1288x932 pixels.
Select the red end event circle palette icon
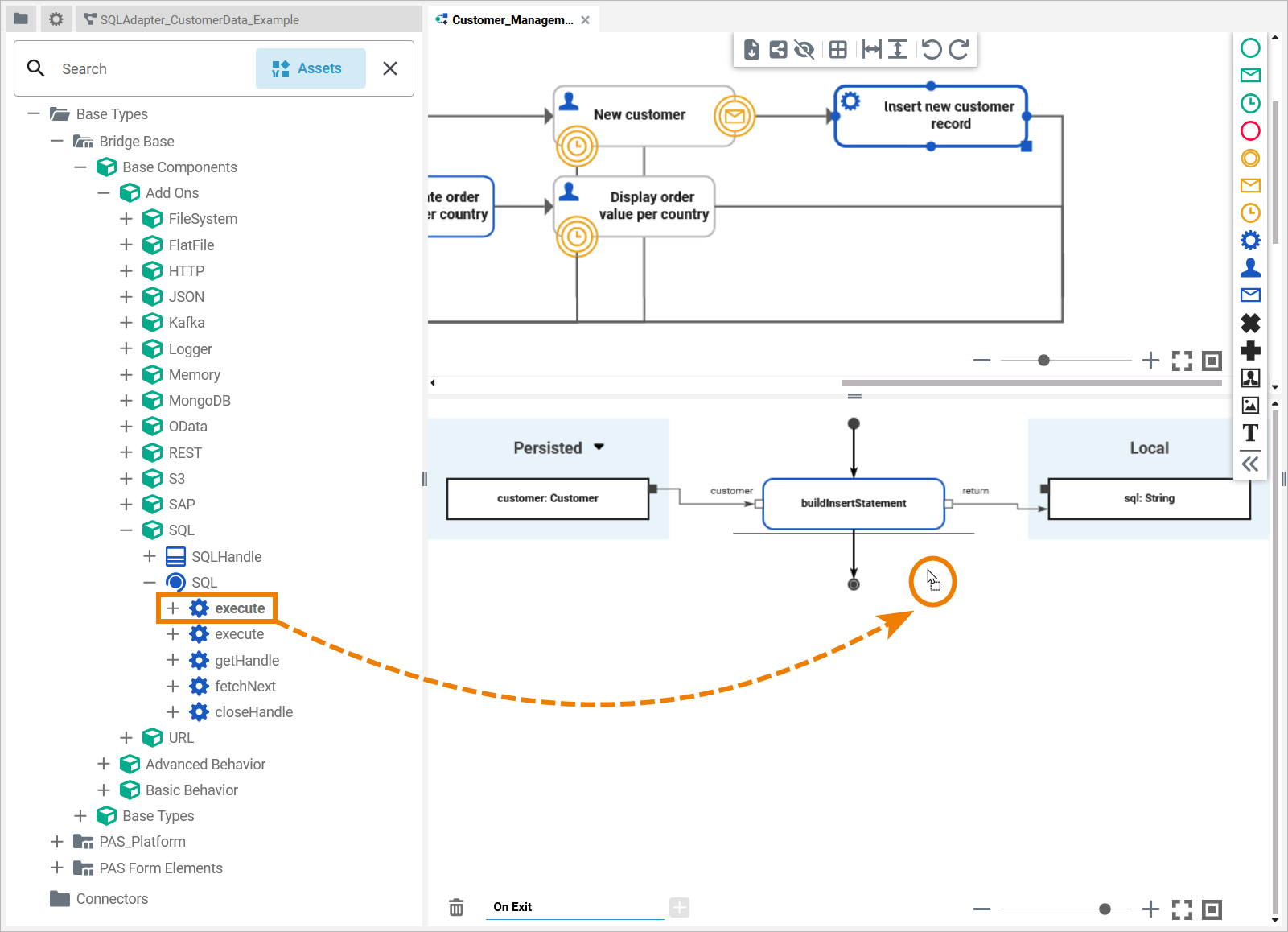[1250, 130]
